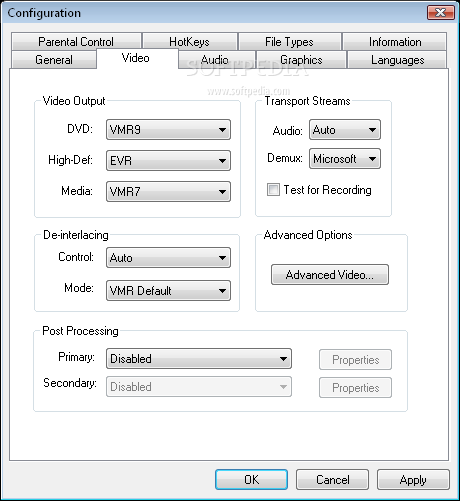
Task: Open the Primary post processing dropdown
Action: point(199,359)
